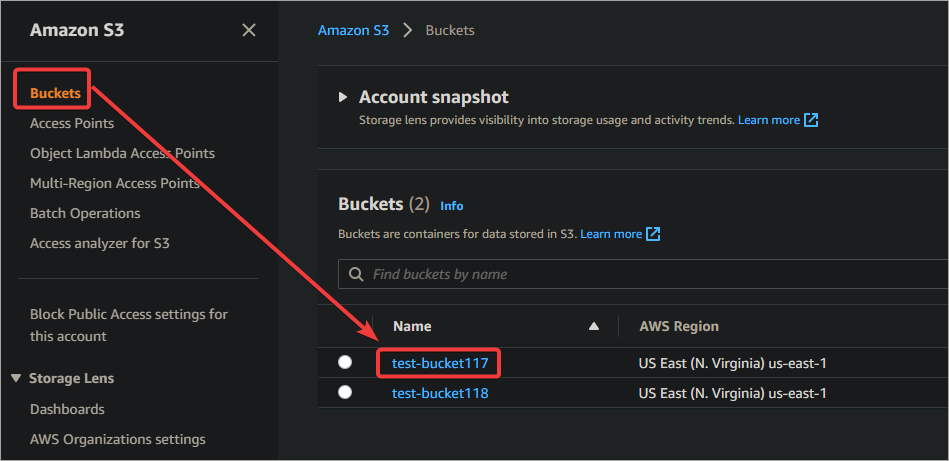The image size is (949, 461).
Task: Open the Buckets Info link
Action: pos(452,206)
